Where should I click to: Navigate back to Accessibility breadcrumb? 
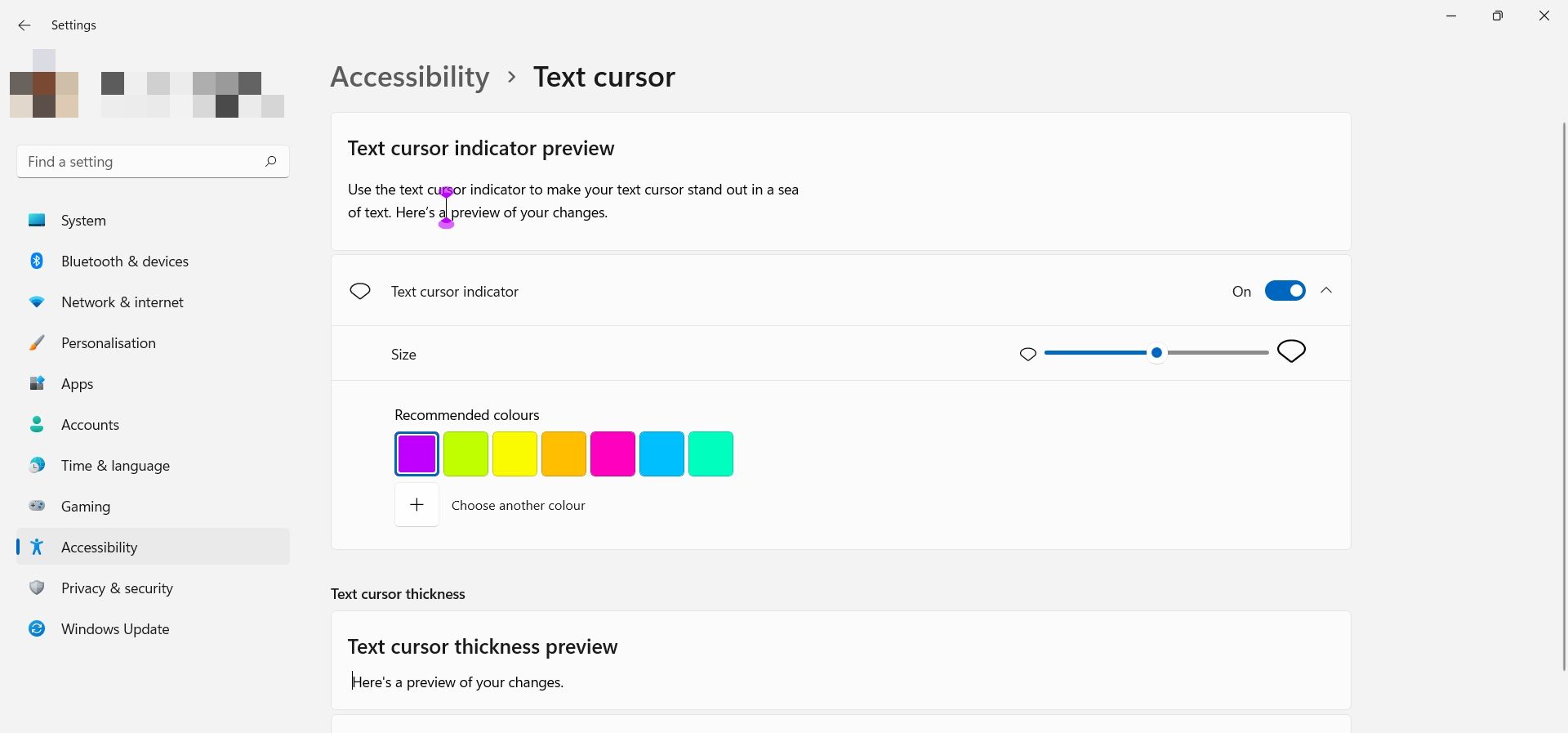(x=410, y=77)
